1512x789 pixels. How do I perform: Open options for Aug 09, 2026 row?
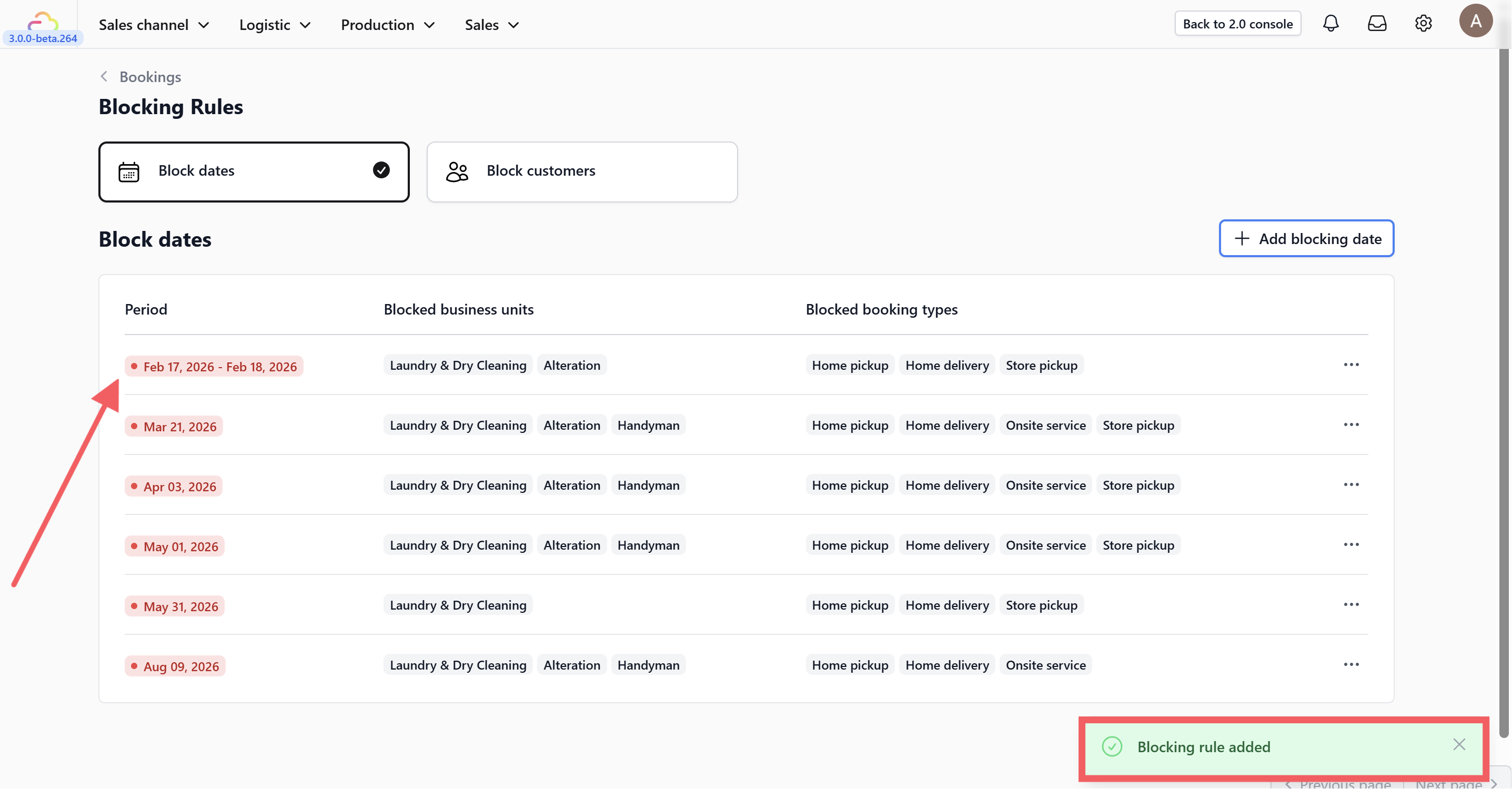[1351, 664]
